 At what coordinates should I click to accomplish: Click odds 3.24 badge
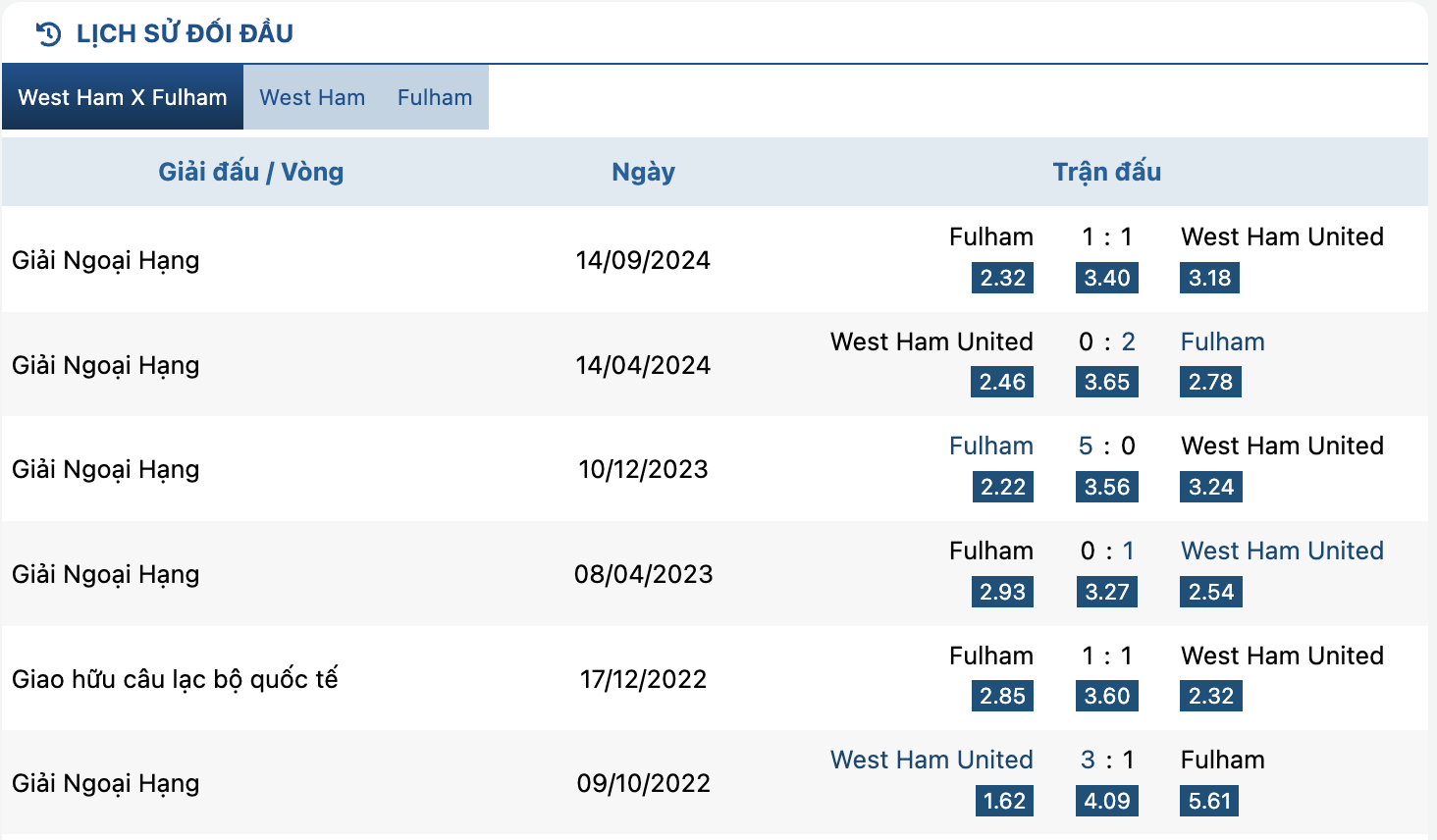[x=1211, y=487]
